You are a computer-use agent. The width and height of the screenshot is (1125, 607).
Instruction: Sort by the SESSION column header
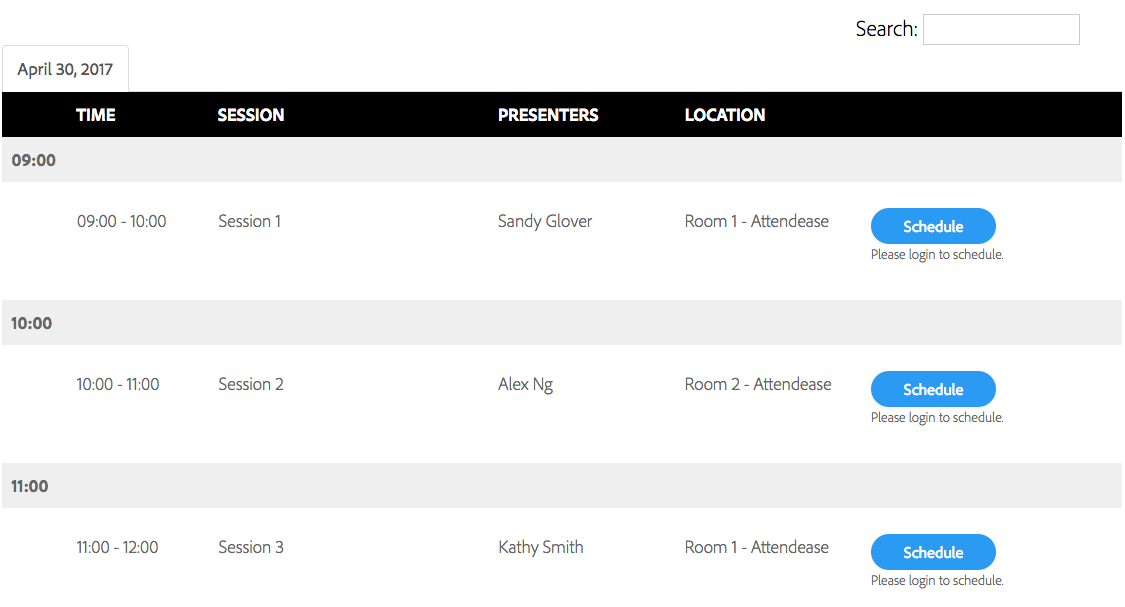[x=251, y=115]
